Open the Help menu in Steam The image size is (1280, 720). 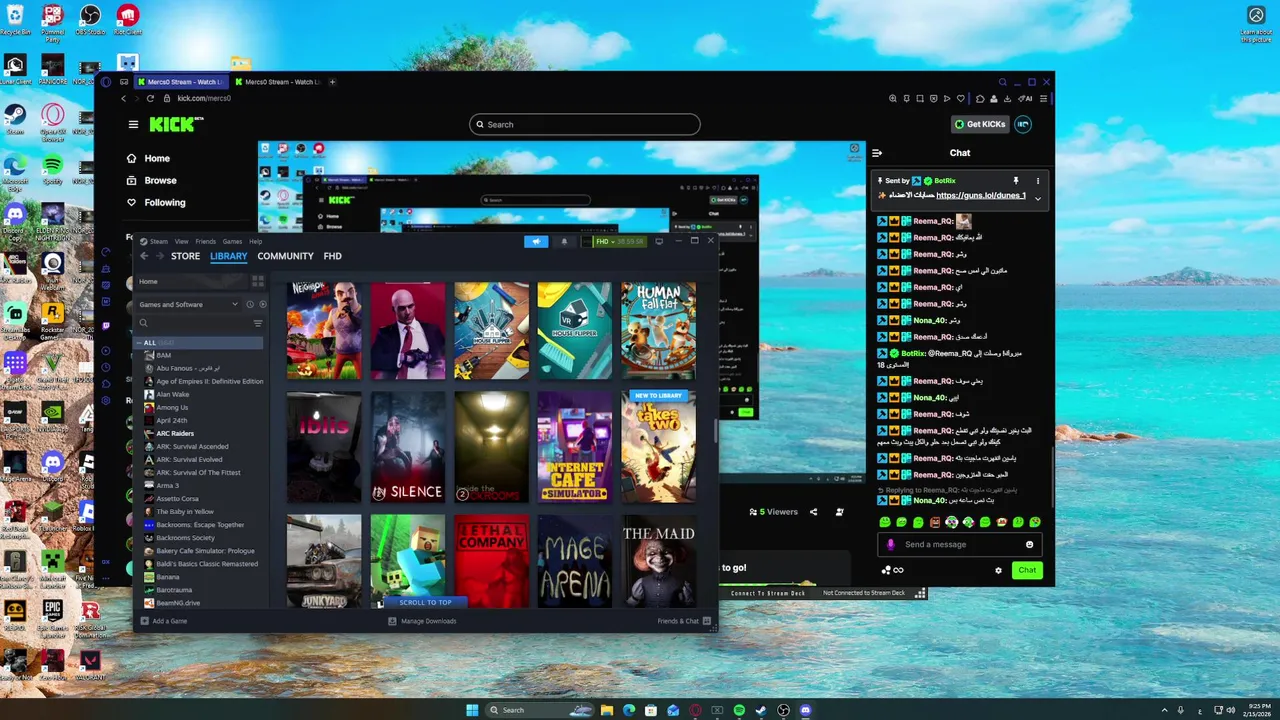click(256, 241)
